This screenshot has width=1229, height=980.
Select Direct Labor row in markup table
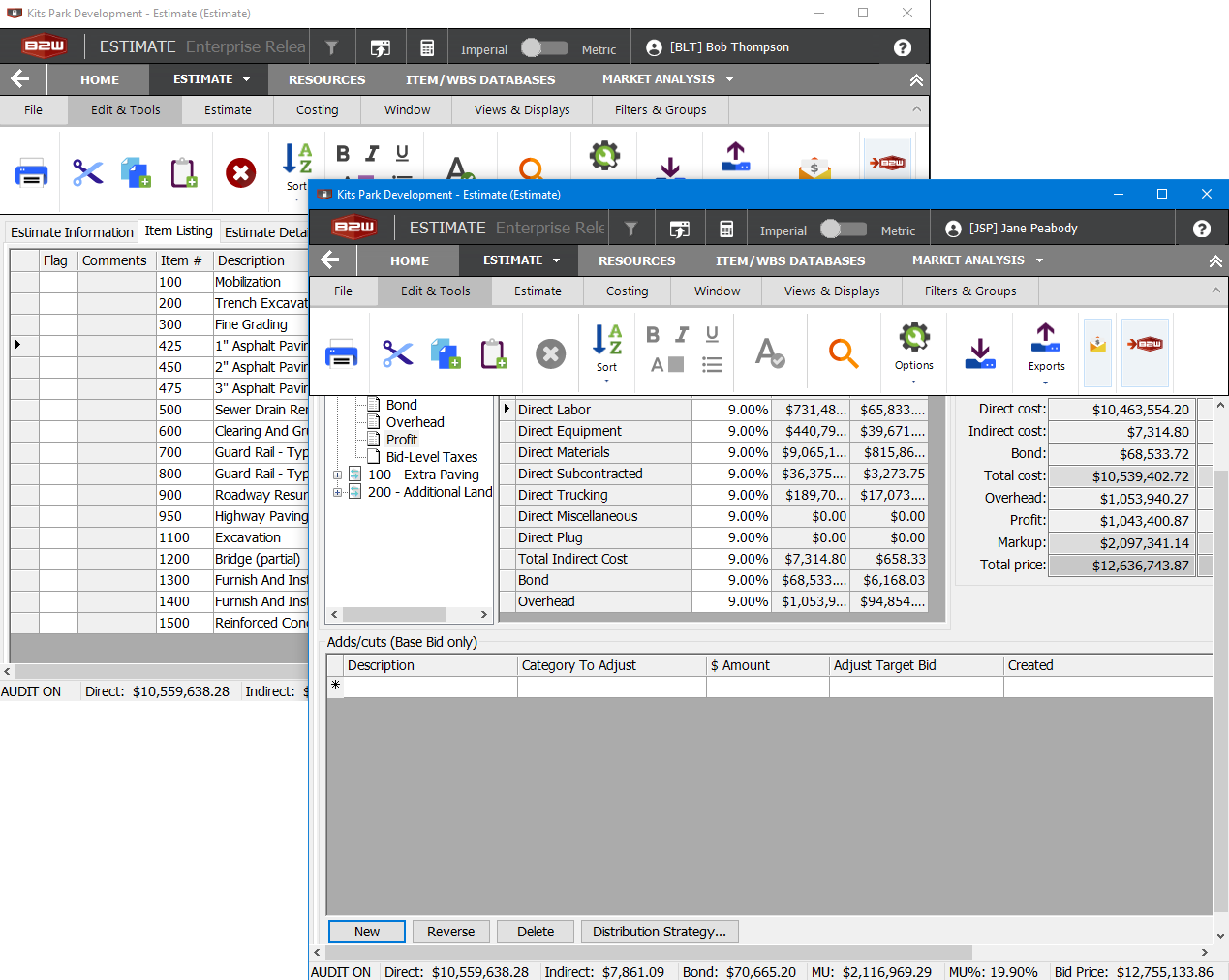click(x=713, y=410)
